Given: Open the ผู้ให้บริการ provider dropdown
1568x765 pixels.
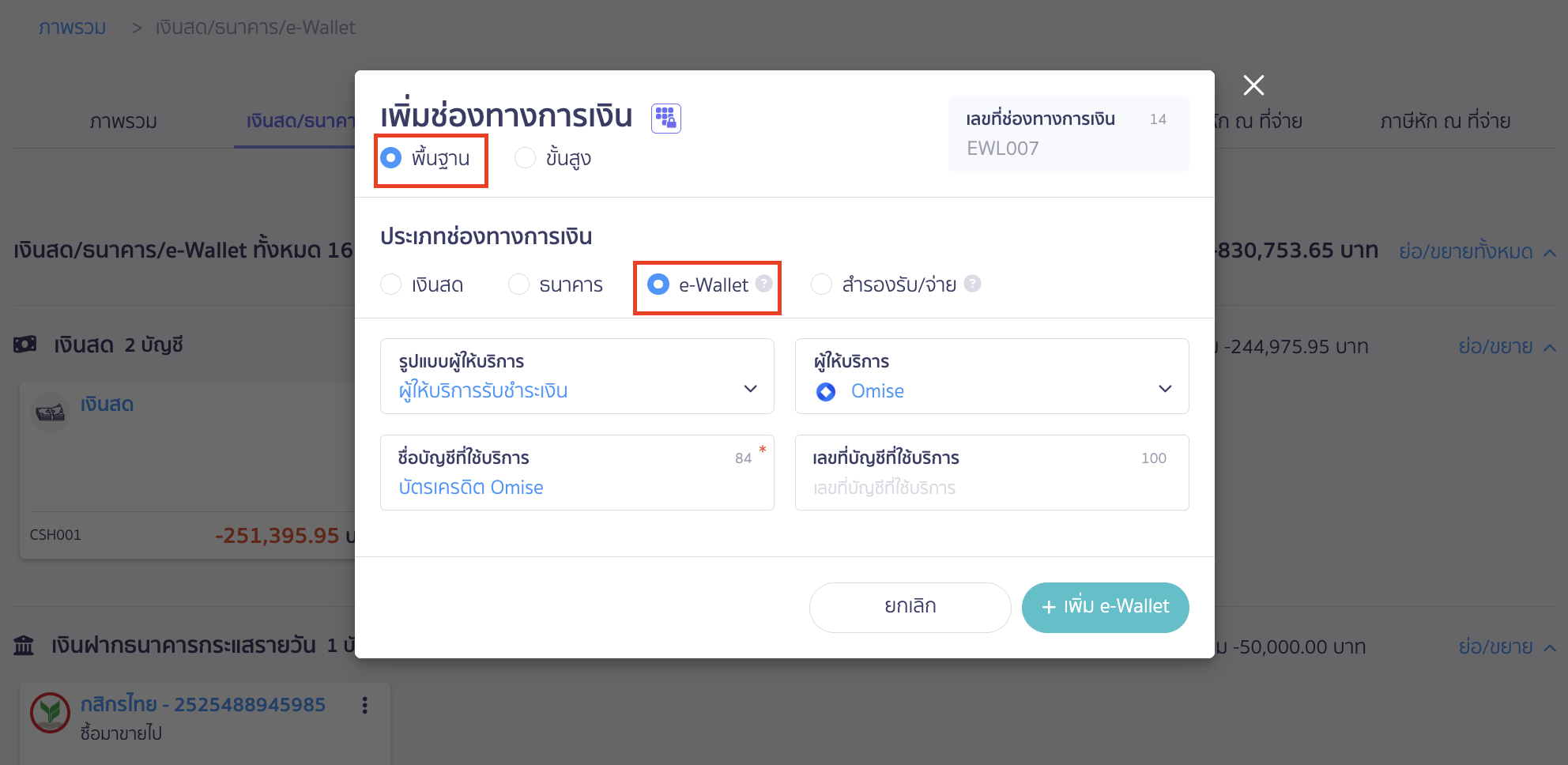Looking at the screenshot, I should tap(1164, 389).
